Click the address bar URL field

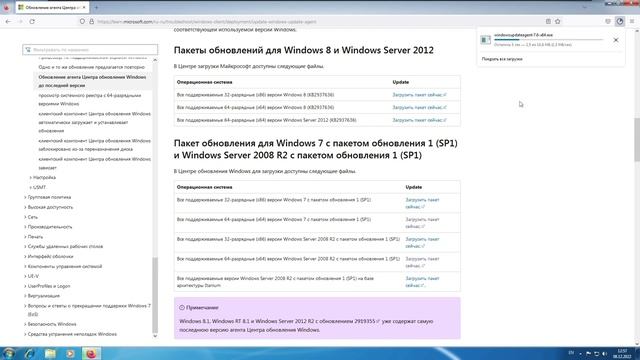click(318, 22)
